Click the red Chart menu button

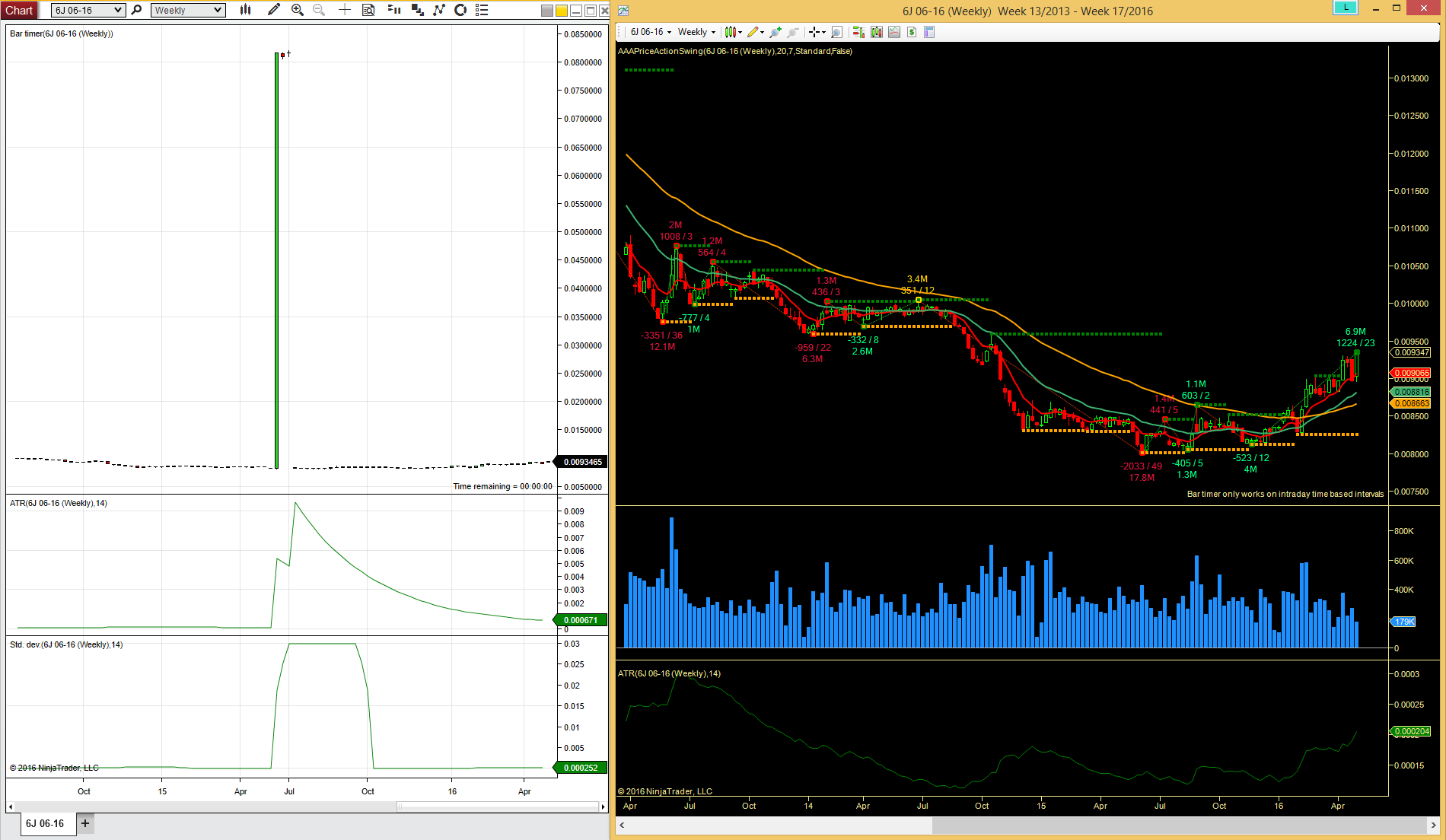coord(19,10)
